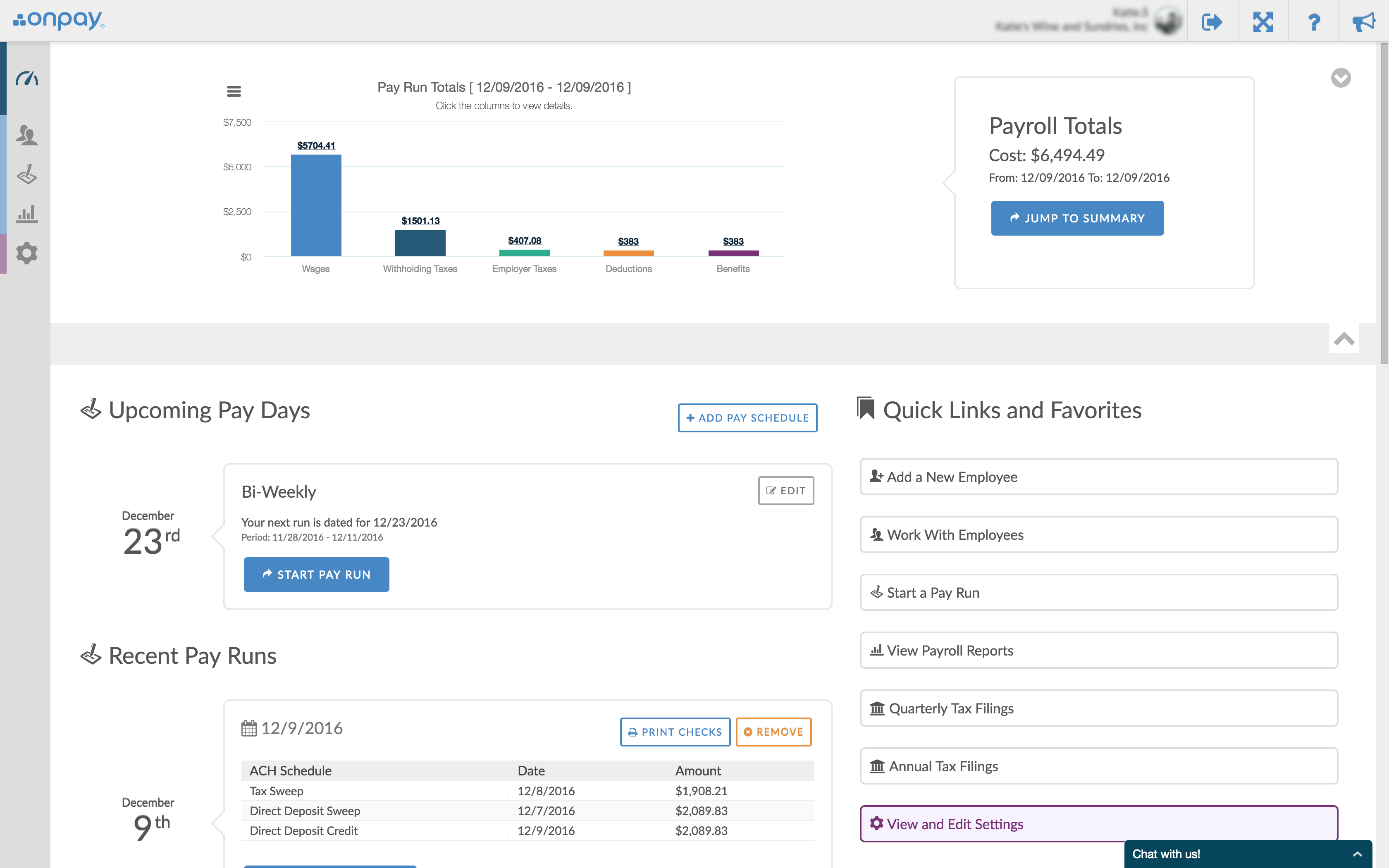Open the Payroll check icon in sidebar
Viewport: 1389px width, 868px height.
click(x=27, y=174)
